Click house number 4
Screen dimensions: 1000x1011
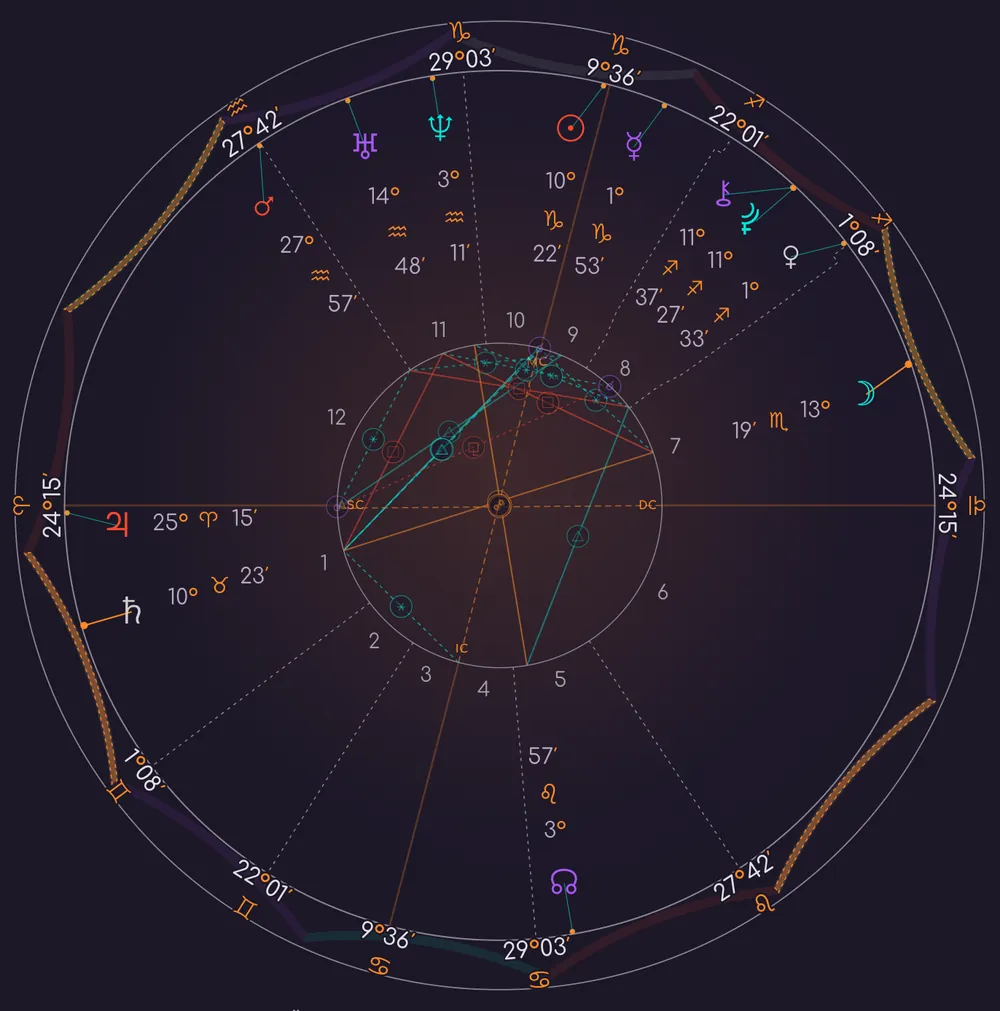484,689
